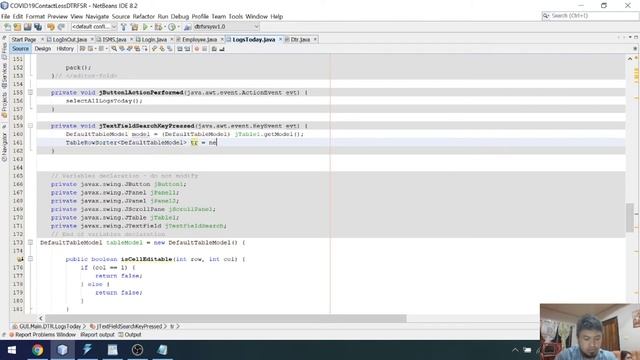This screenshot has width=640, height=360.
Task: Open the Run Project dropdown arrow
Action: pos(151,27)
